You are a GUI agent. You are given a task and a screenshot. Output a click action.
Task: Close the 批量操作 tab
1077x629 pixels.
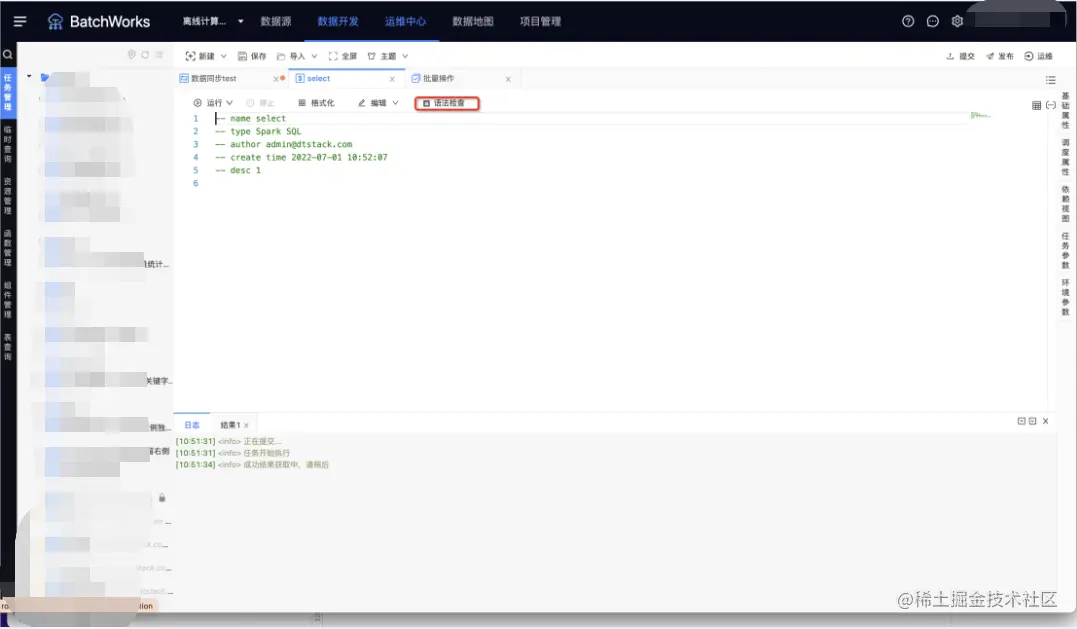click(x=508, y=79)
